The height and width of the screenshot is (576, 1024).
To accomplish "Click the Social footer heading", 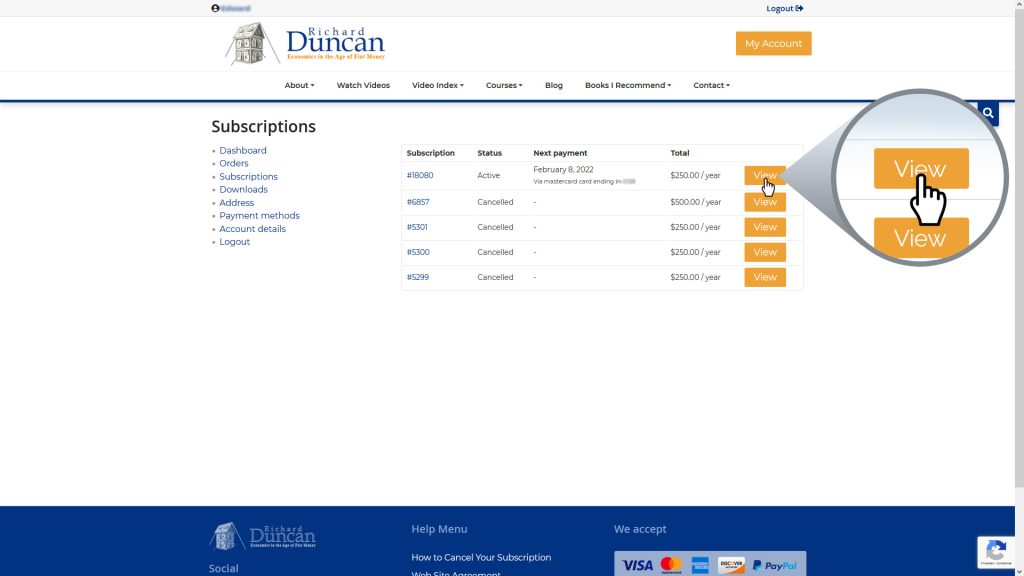I will [x=223, y=568].
